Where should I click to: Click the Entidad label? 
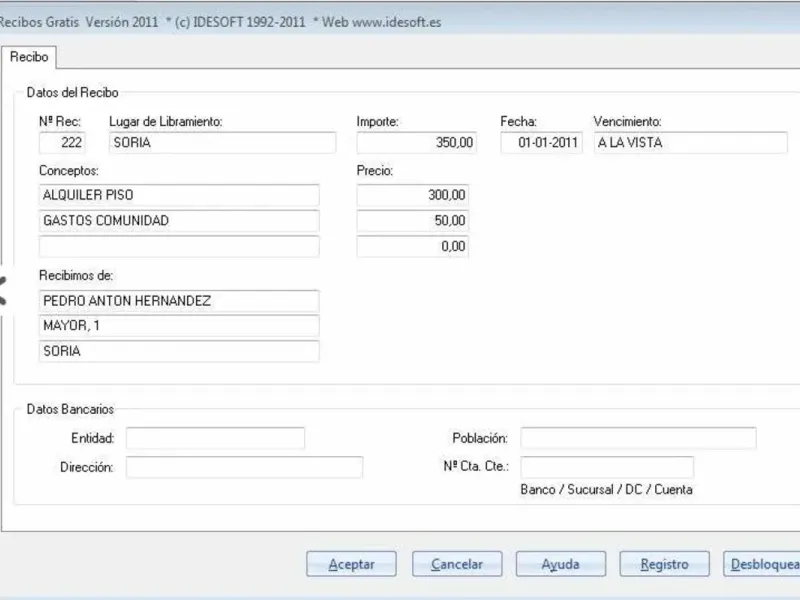pyautogui.click(x=92, y=438)
